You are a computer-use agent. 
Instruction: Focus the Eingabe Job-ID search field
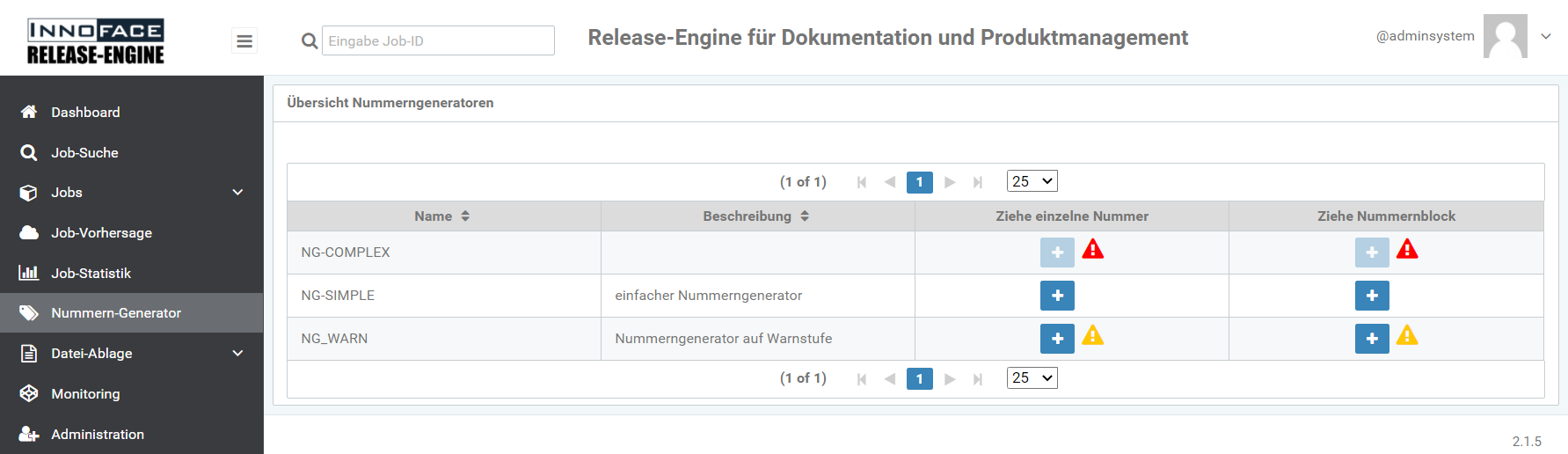tap(438, 40)
